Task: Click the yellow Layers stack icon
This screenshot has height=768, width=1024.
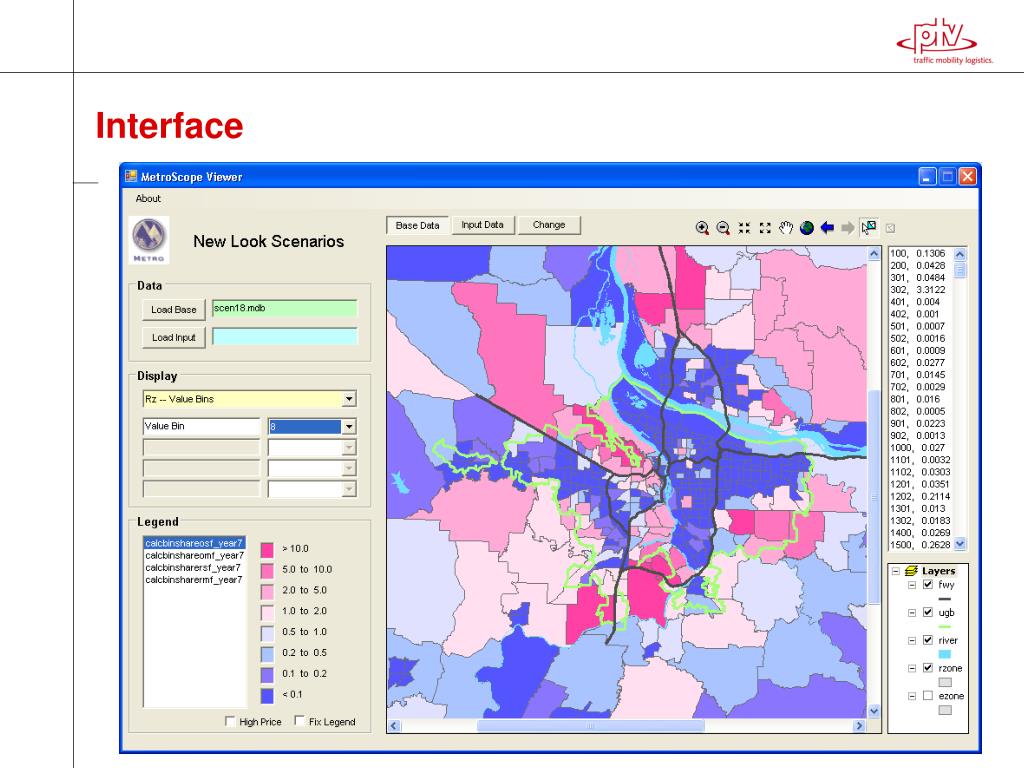Action: (x=911, y=571)
